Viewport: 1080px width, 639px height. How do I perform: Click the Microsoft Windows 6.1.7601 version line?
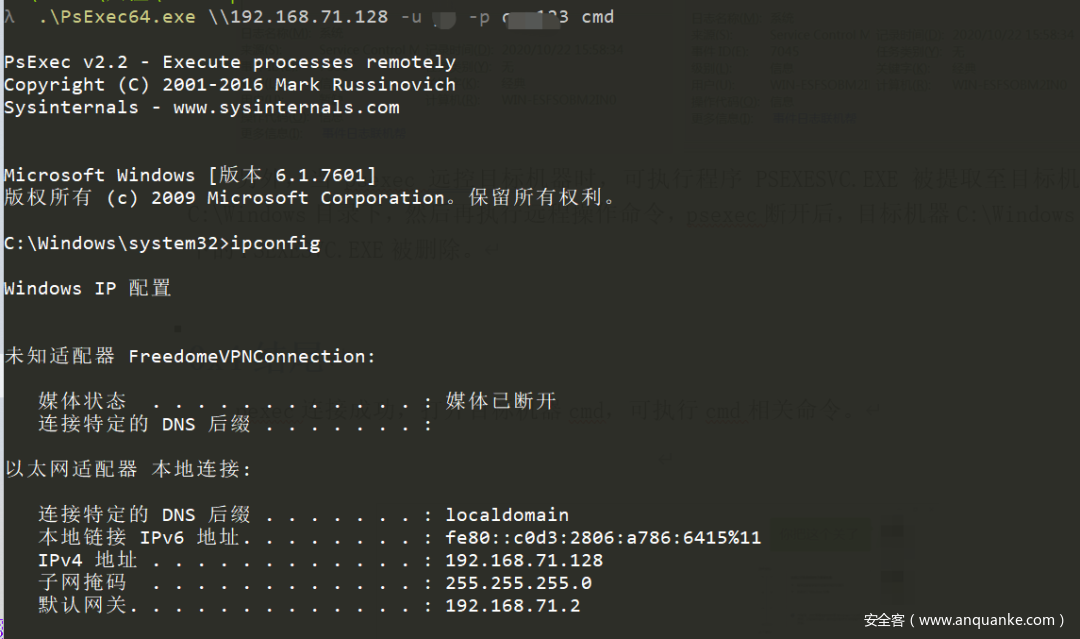(x=190, y=175)
